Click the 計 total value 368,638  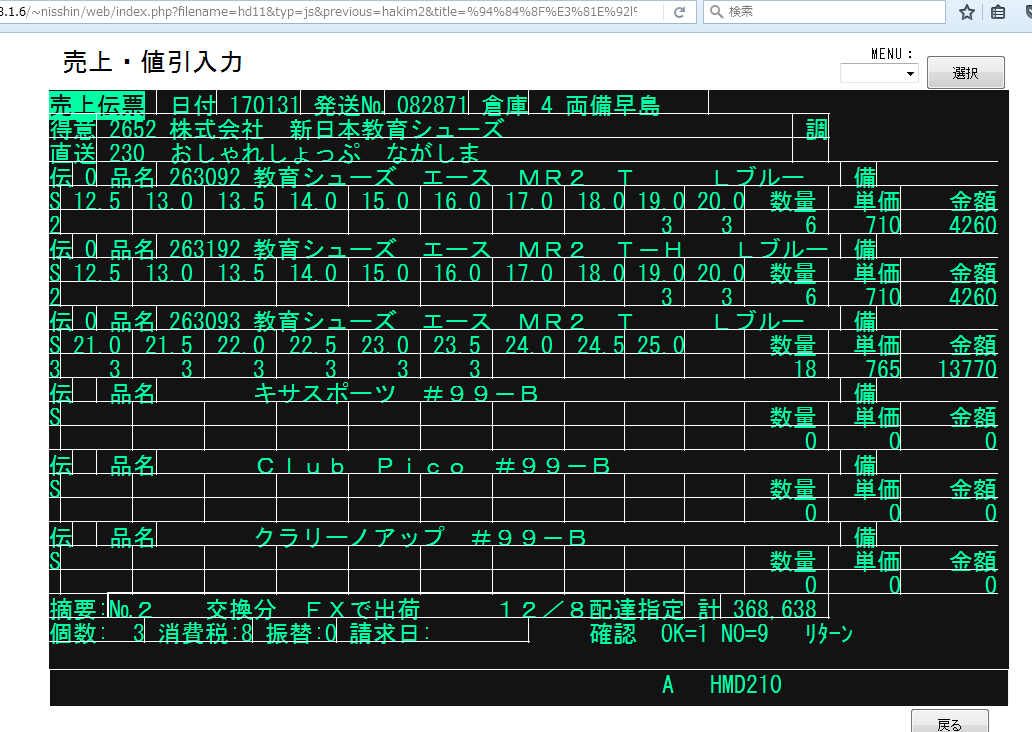(x=773, y=609)
